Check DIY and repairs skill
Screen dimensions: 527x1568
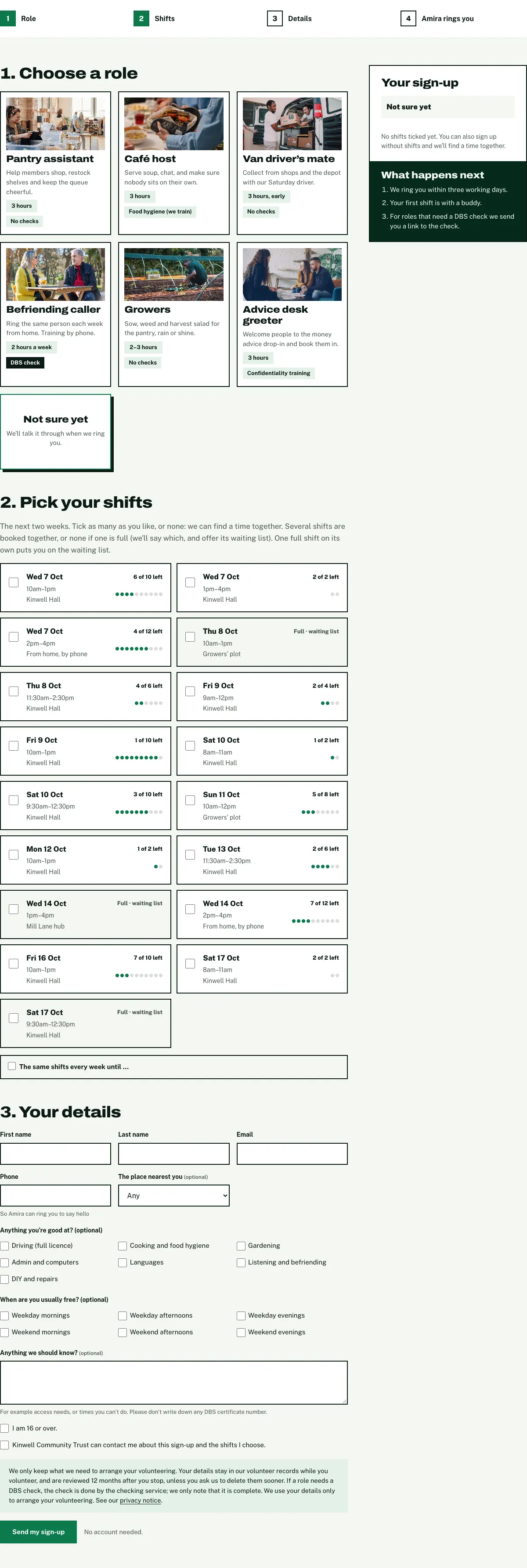tap(4, 1279)
